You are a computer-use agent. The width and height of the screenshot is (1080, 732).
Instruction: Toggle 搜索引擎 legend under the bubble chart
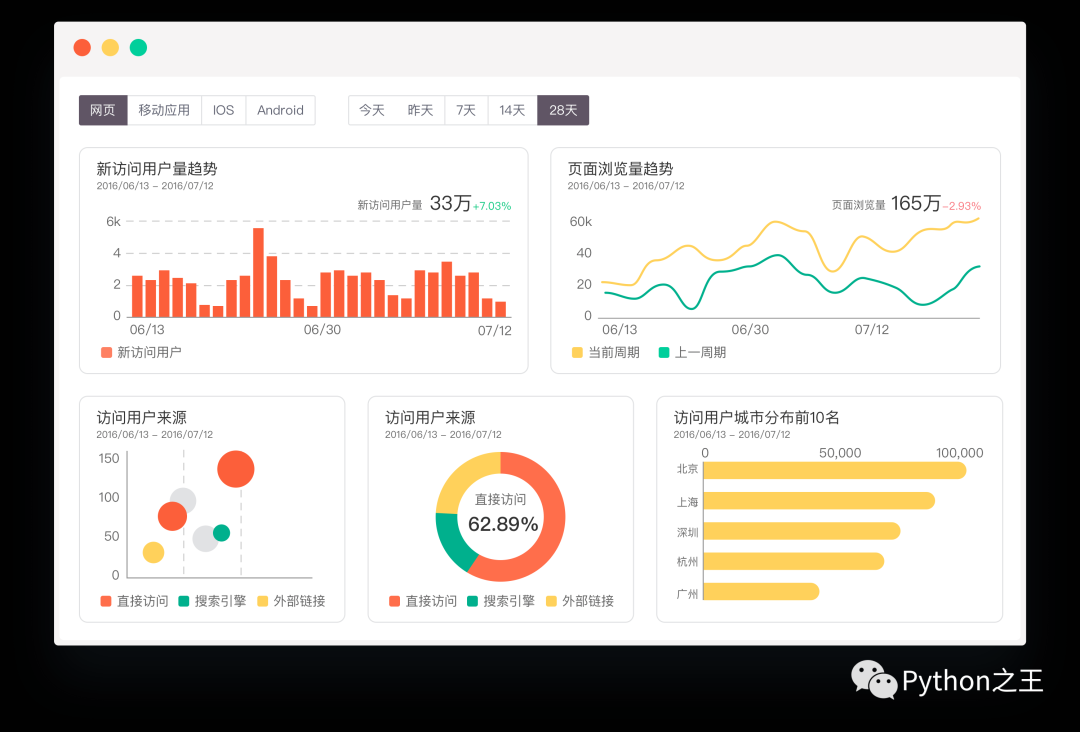[212, 601]
